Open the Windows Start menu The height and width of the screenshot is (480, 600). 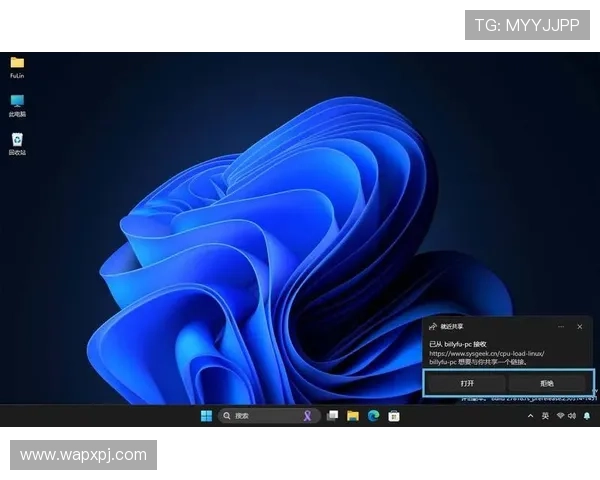(206, 416)
